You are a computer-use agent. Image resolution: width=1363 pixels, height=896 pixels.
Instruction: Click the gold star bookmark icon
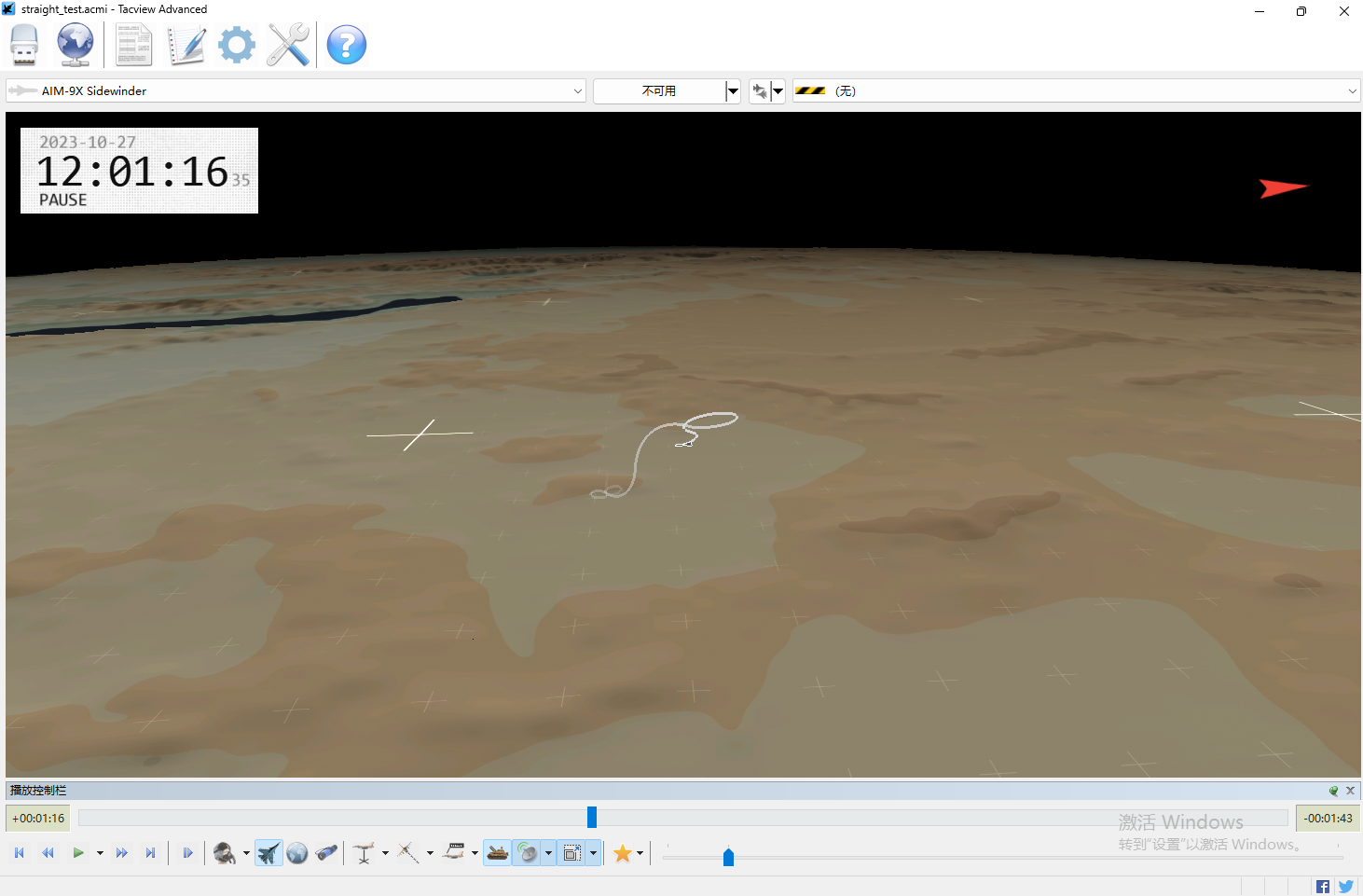coord(622,853)
